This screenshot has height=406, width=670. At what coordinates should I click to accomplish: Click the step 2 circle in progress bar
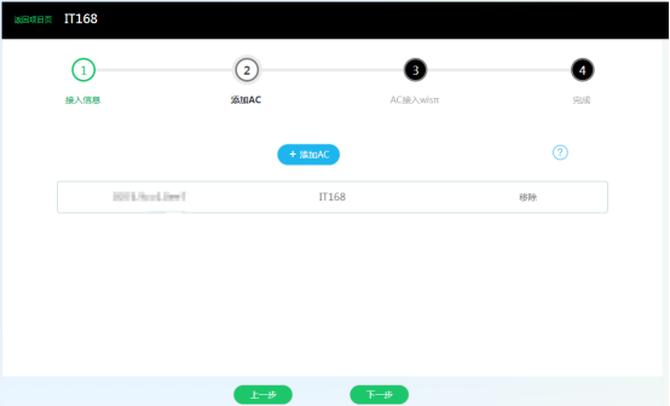[x=247, y=70]
